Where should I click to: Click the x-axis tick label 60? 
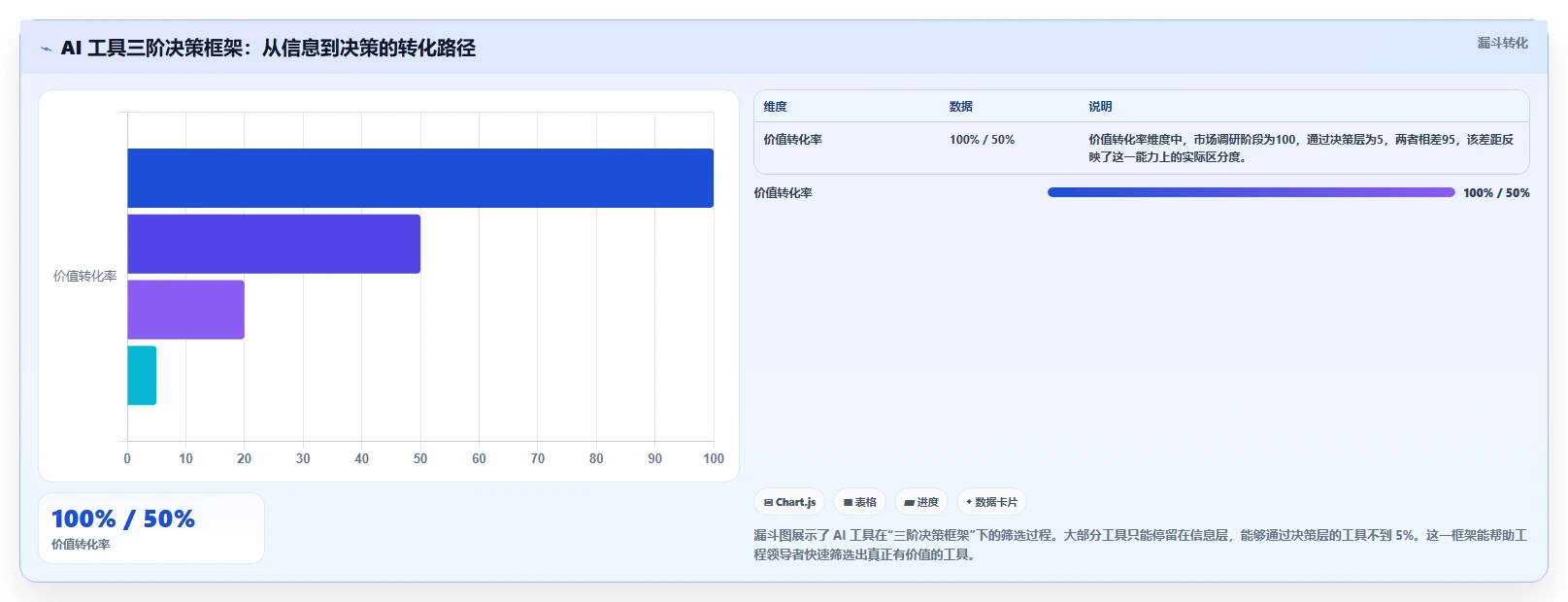tap(479, 458)
